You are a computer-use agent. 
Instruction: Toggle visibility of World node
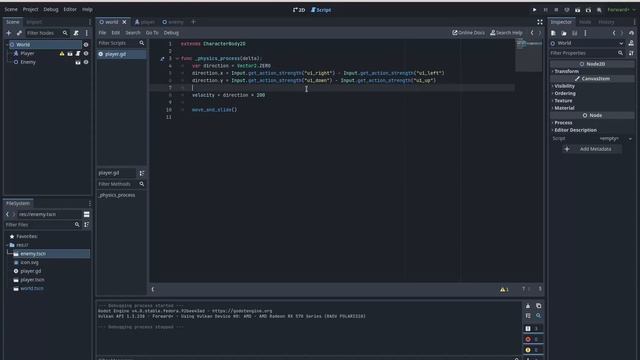pos(86,44)
